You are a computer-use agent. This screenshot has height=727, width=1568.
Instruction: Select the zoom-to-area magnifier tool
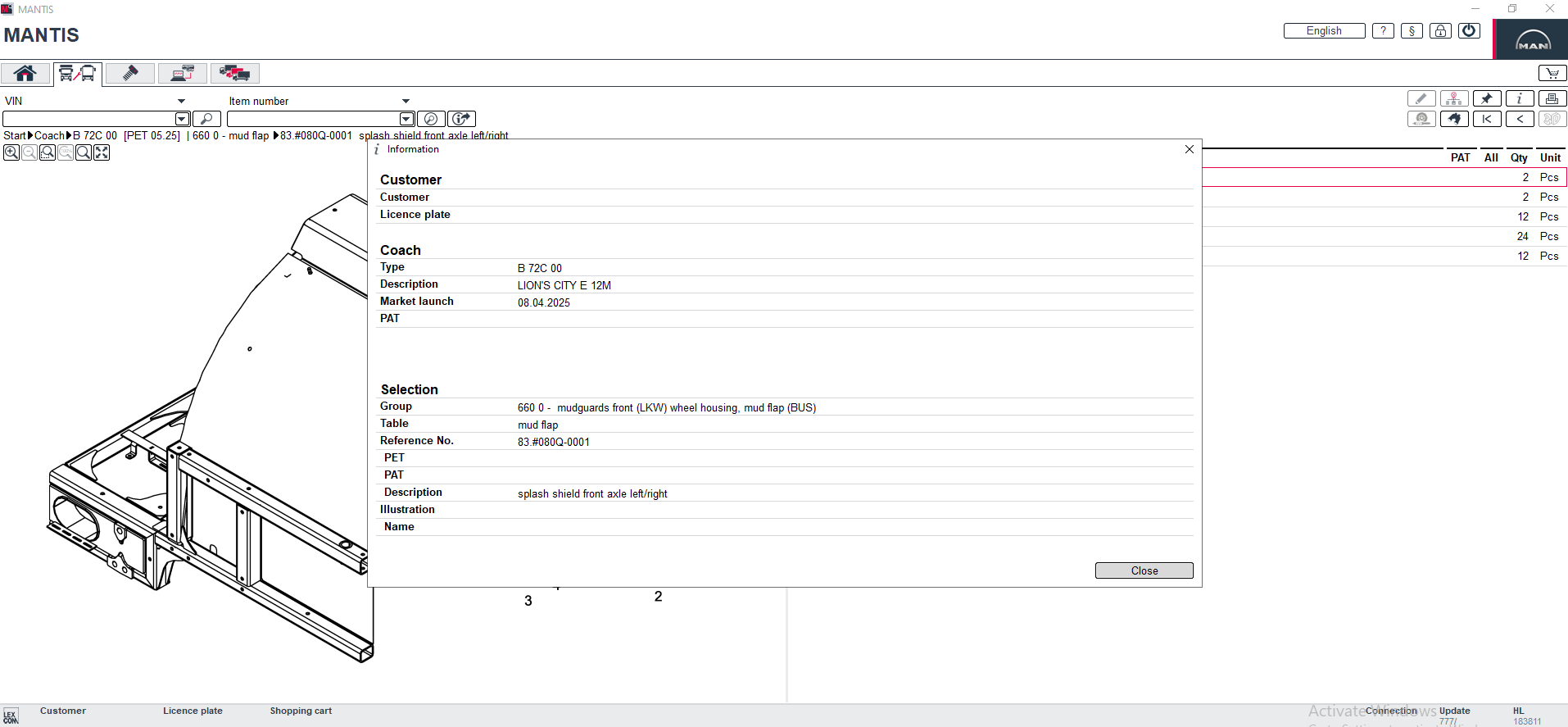tap(48, 152)
